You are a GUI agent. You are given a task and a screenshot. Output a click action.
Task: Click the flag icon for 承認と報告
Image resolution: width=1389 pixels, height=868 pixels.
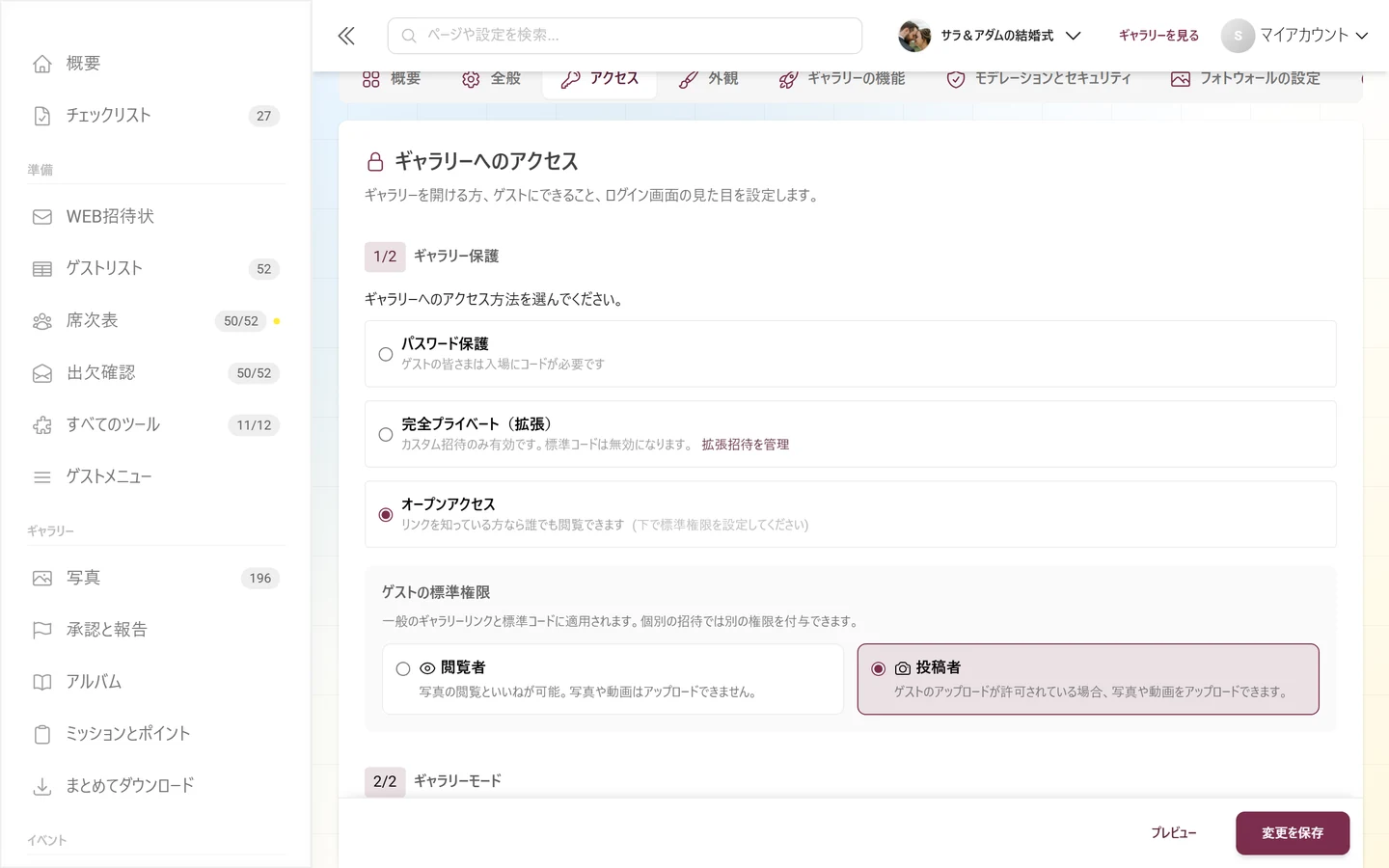click(x=42, y=631)
